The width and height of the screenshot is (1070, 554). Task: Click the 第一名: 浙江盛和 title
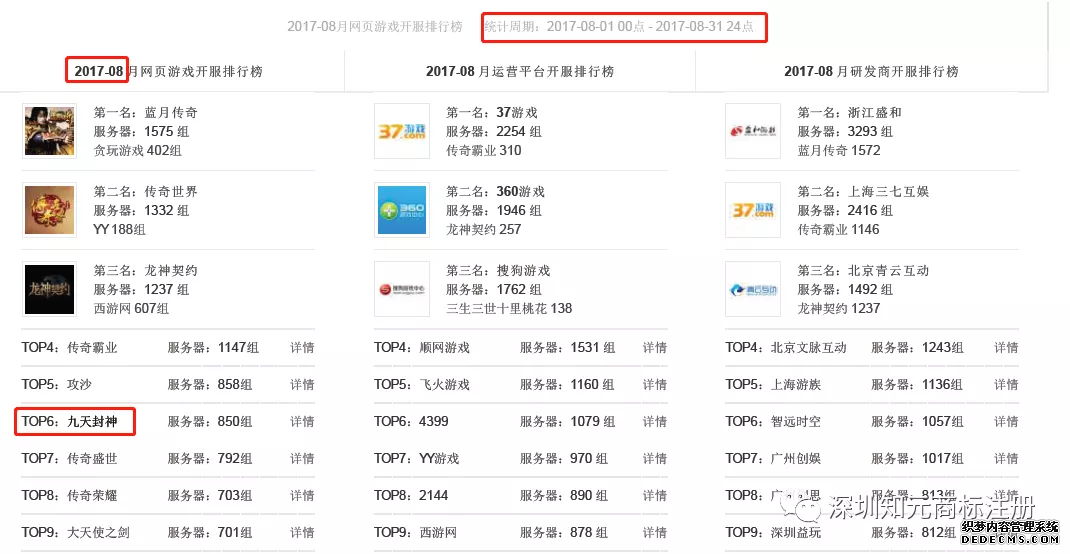(850, 113)
